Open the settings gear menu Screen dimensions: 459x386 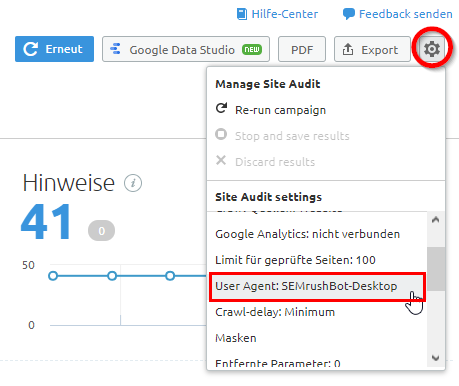coord(432,49)
